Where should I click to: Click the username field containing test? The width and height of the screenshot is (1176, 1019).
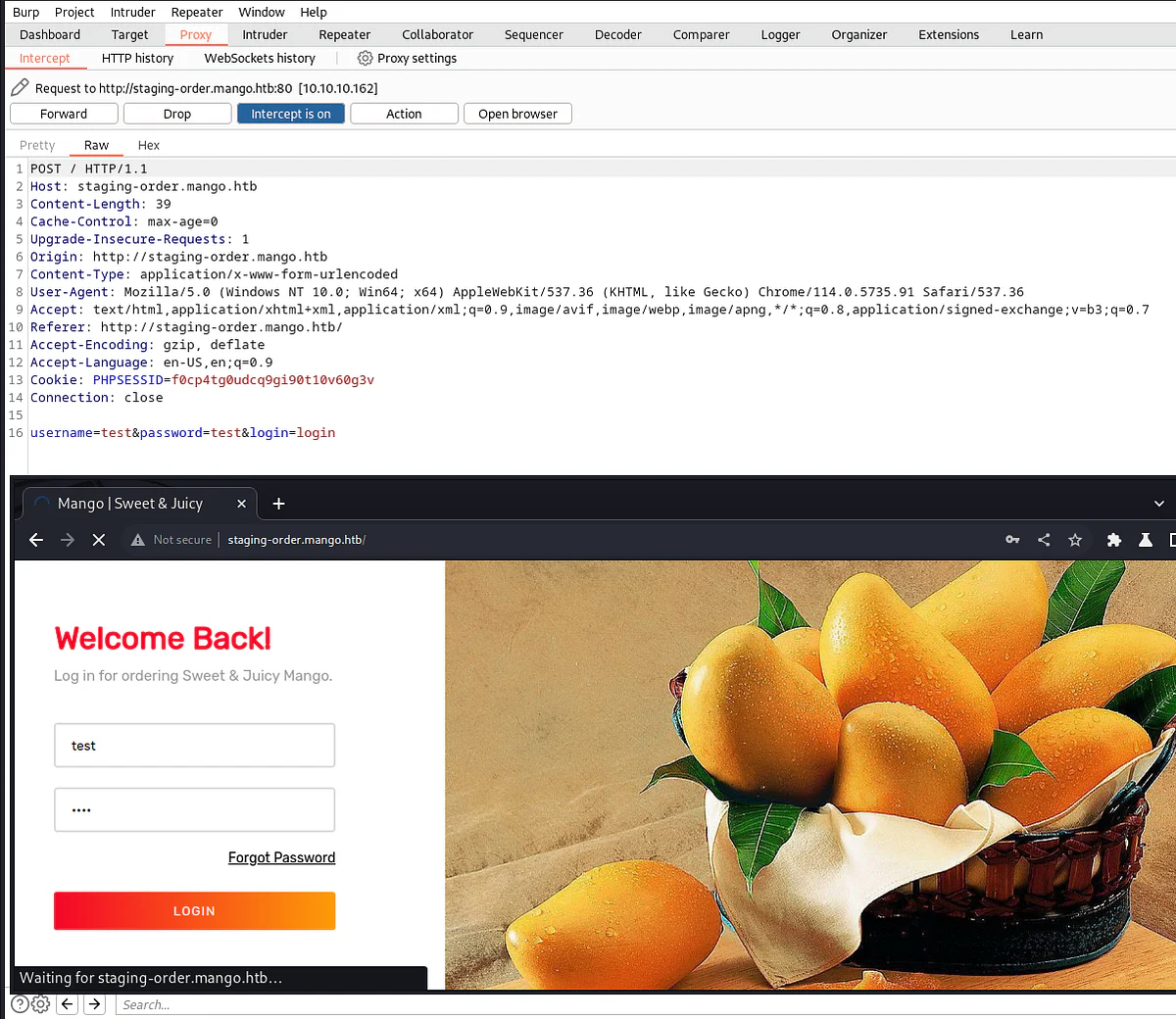pos(194,746)
